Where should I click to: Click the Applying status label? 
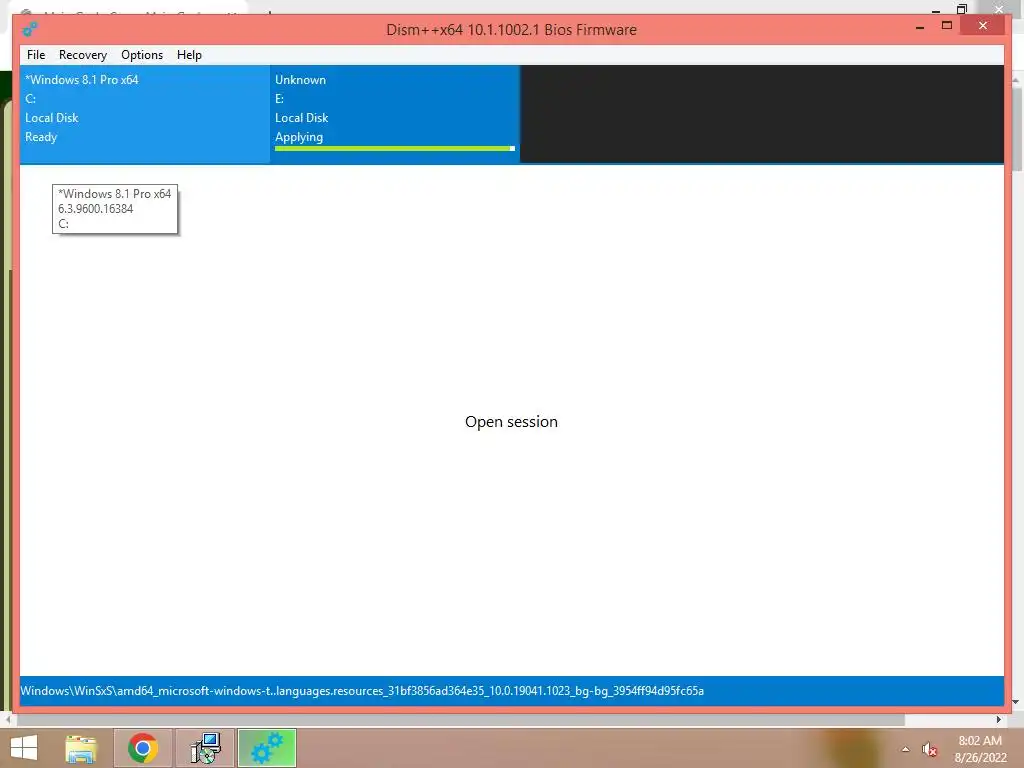[299, 137]
